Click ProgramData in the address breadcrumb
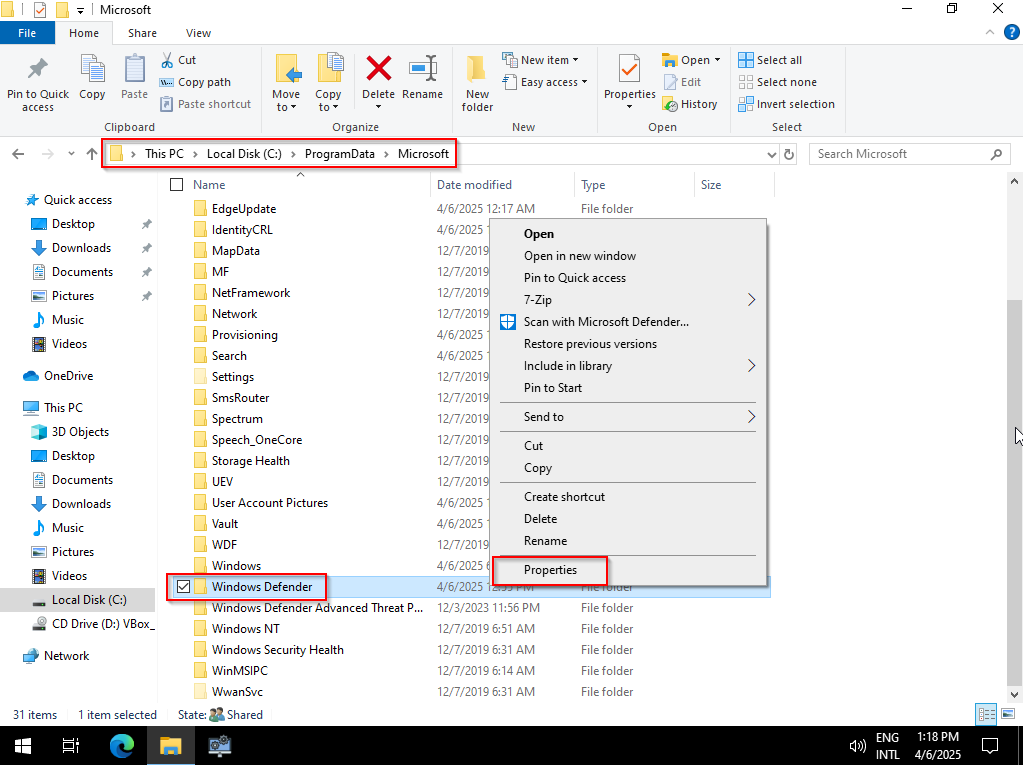The height and width of the screenshot is (765, 1023). (x=339, y=154)
